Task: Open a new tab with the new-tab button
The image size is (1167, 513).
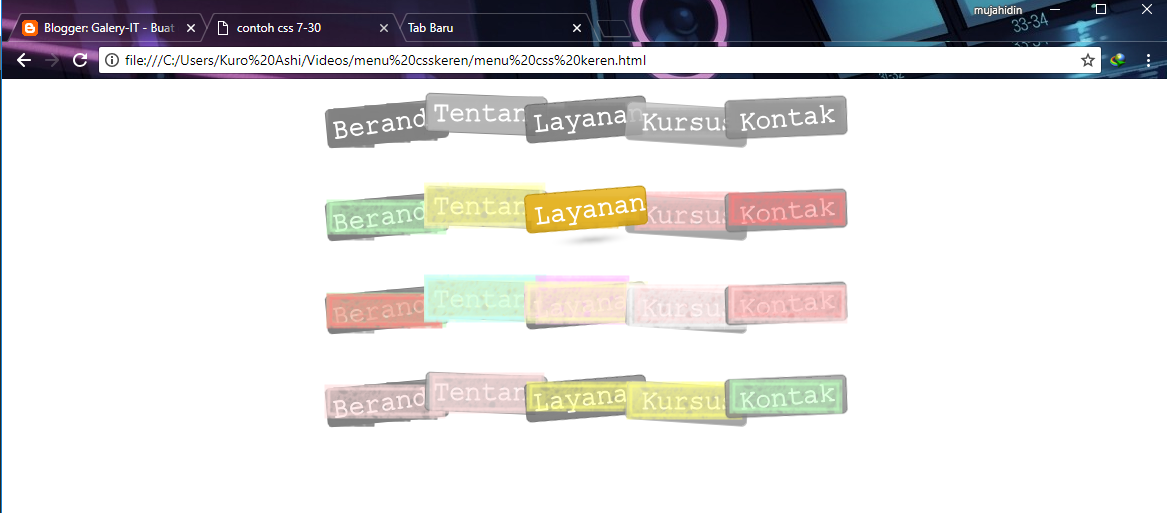Action: click(x=619, y=28)
